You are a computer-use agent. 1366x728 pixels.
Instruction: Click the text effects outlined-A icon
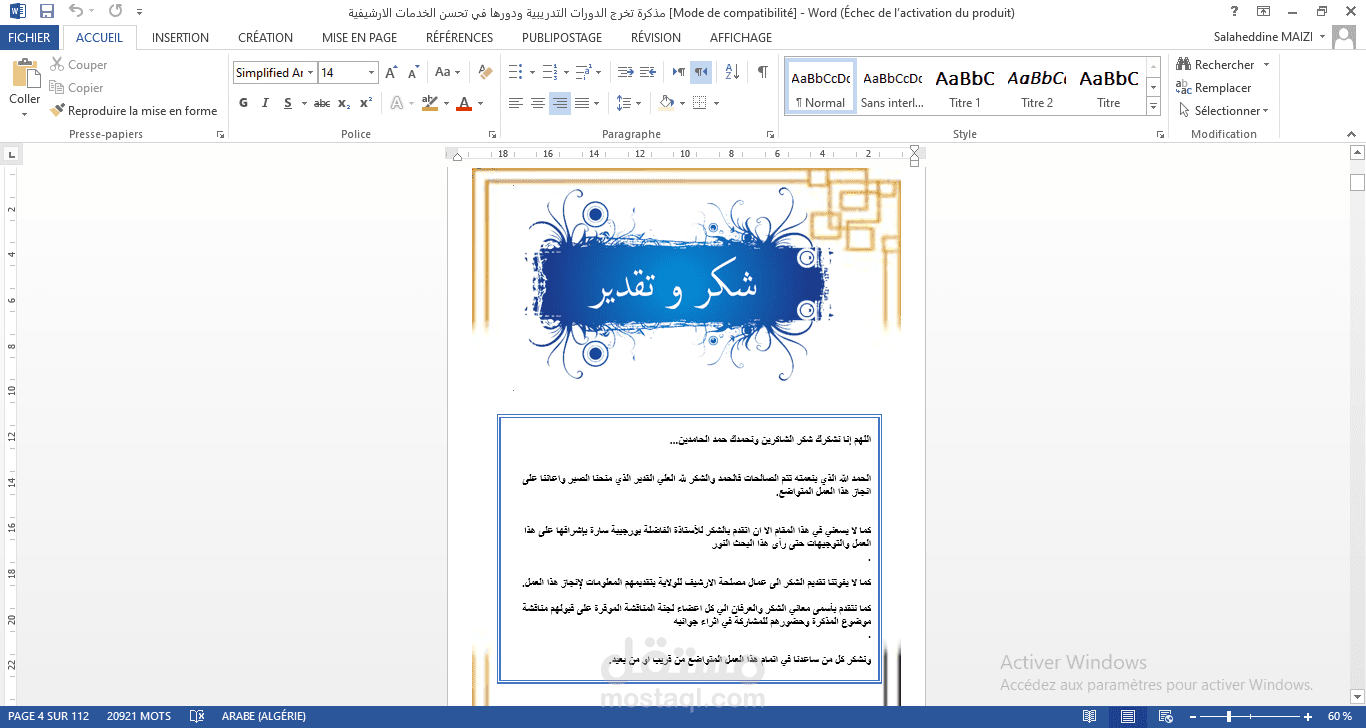coord(397,103)
